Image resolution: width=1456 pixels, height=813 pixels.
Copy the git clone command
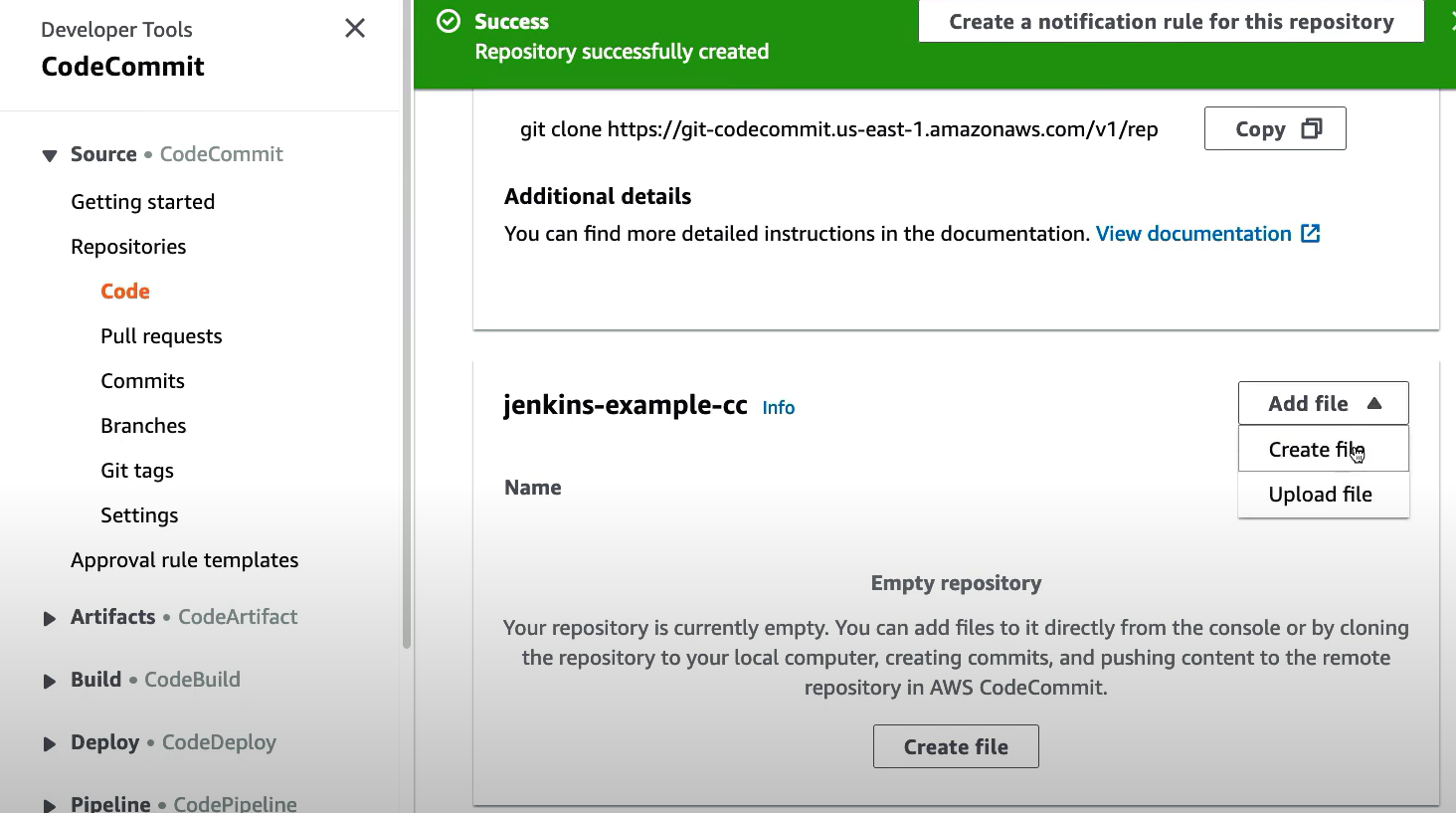click(x=1275, y=128)
